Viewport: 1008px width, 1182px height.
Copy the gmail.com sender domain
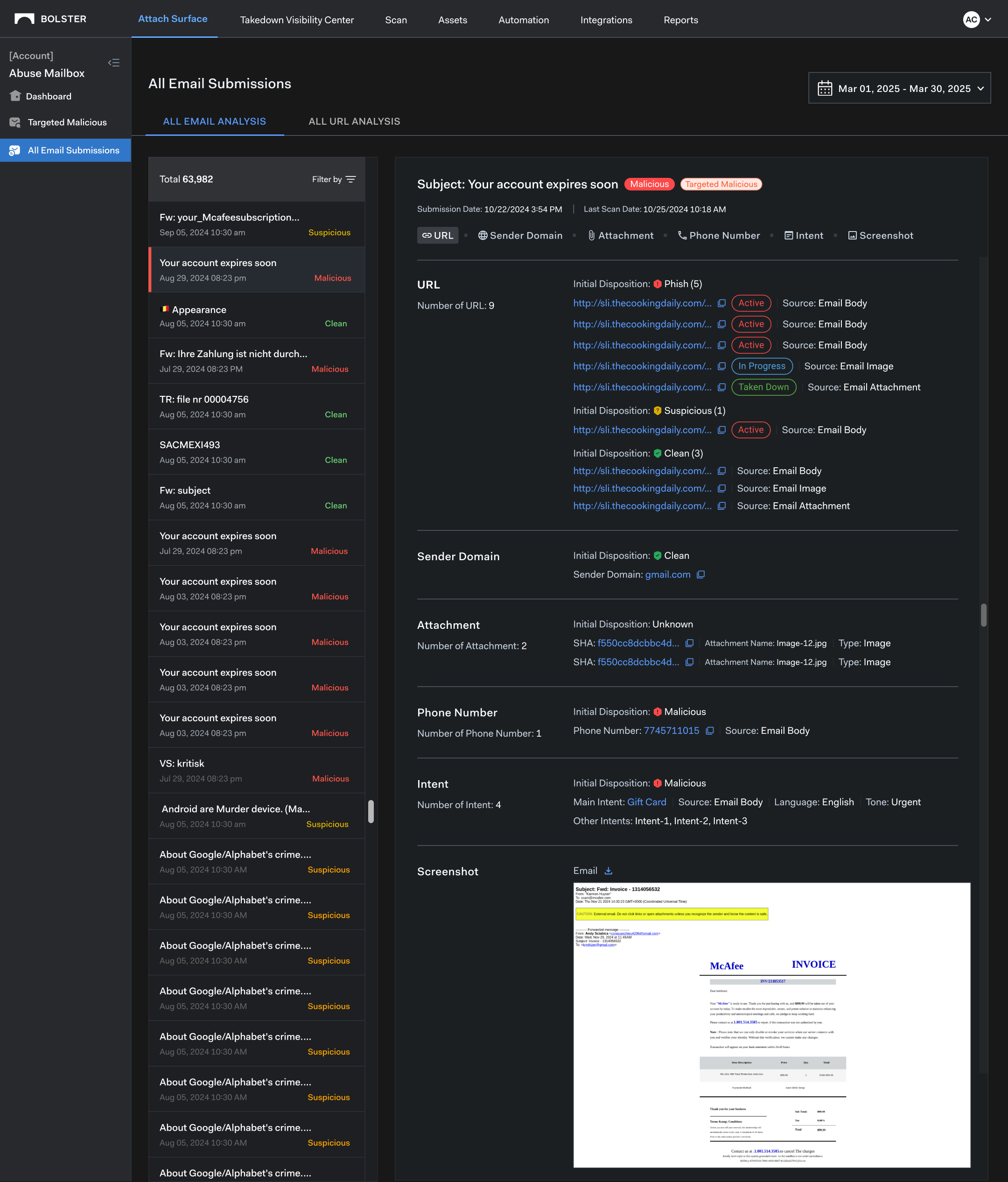point(700,575)
